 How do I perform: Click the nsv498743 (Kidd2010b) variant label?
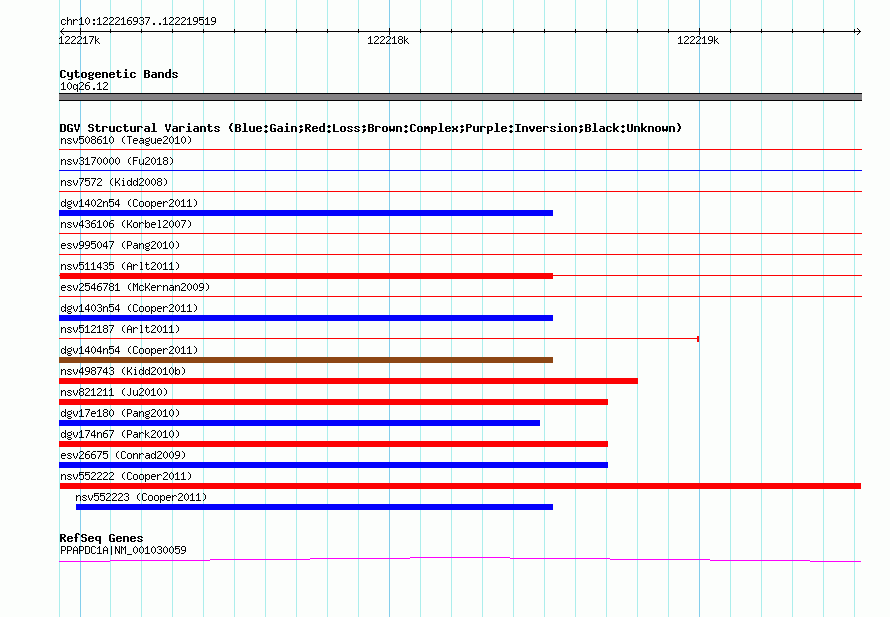pyautogui.click(x=123, y=371)
